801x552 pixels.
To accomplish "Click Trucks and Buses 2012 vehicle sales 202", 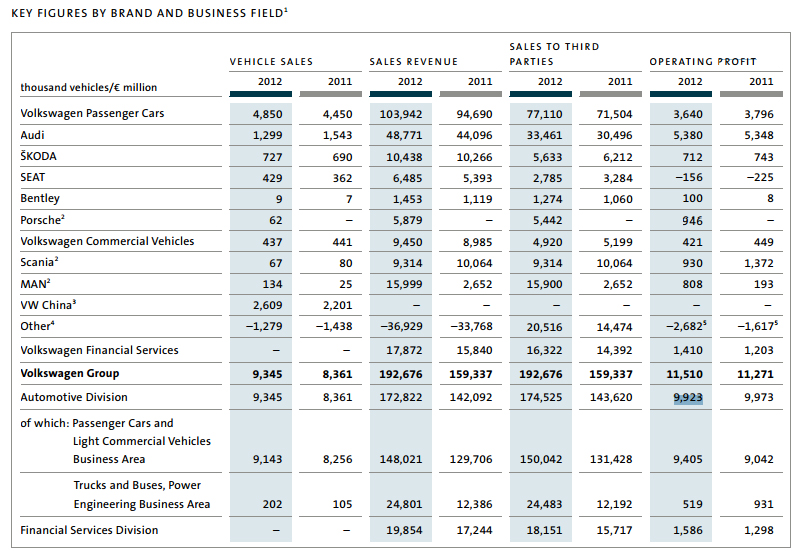I will point(272,504).
